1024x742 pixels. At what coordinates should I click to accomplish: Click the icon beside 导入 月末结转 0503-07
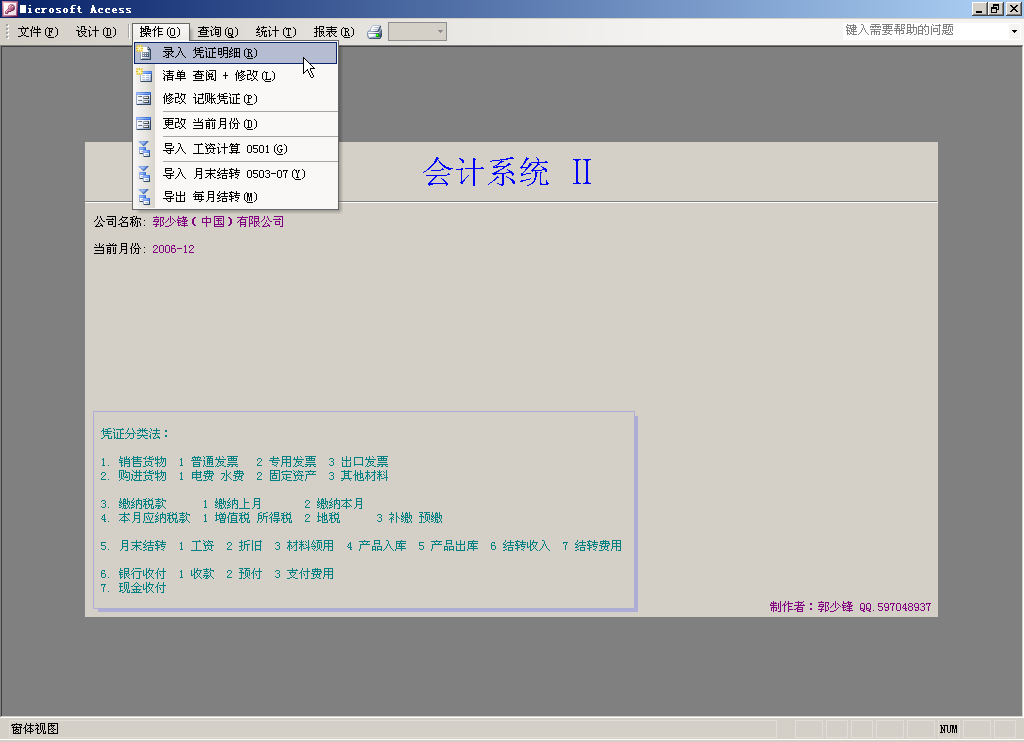pyautogui.click(x=144, y=174)
